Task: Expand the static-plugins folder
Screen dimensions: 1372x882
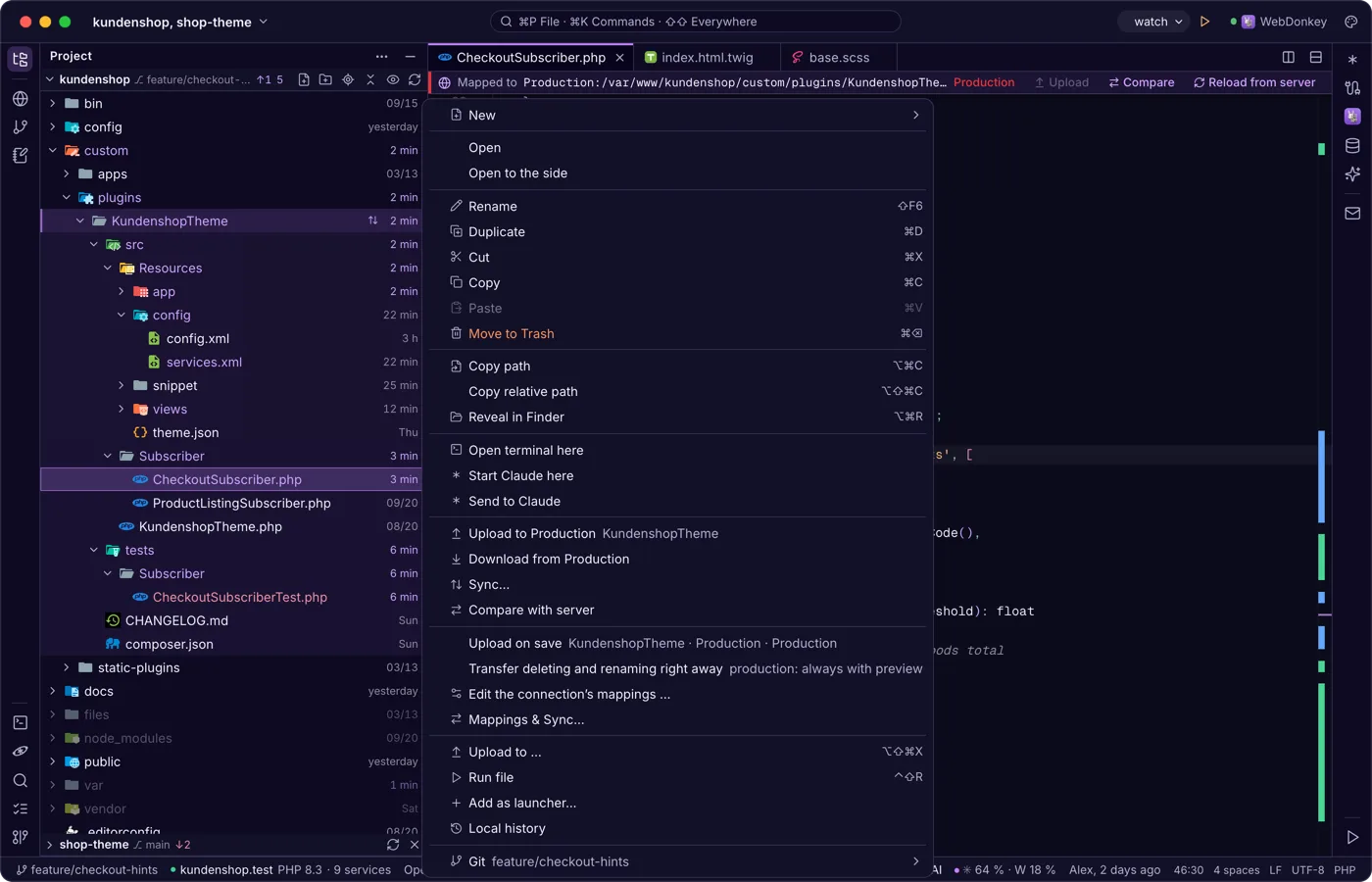Action: (67, 667)
